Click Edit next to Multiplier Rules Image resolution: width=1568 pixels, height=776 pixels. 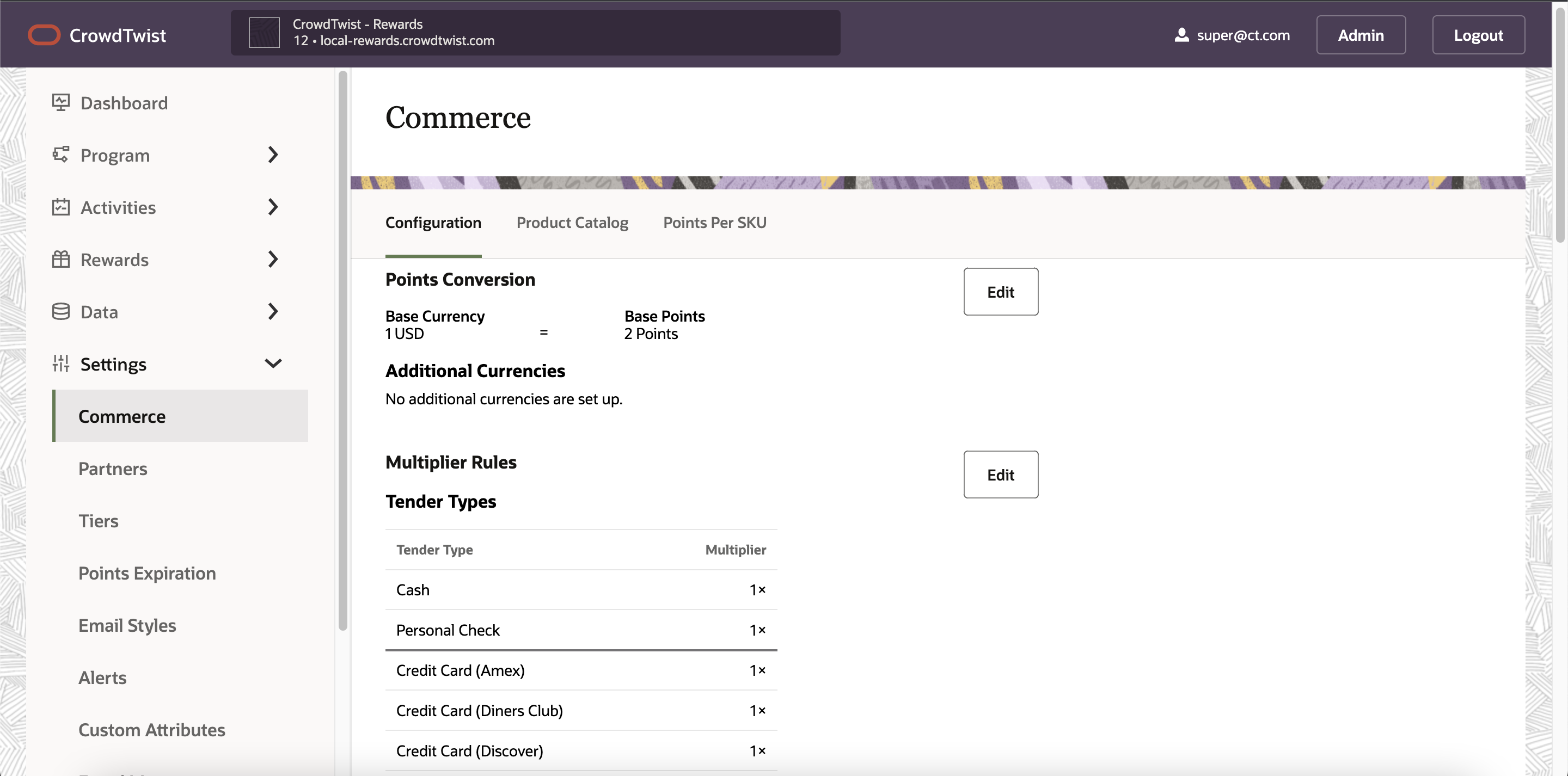click(1000, 474)
